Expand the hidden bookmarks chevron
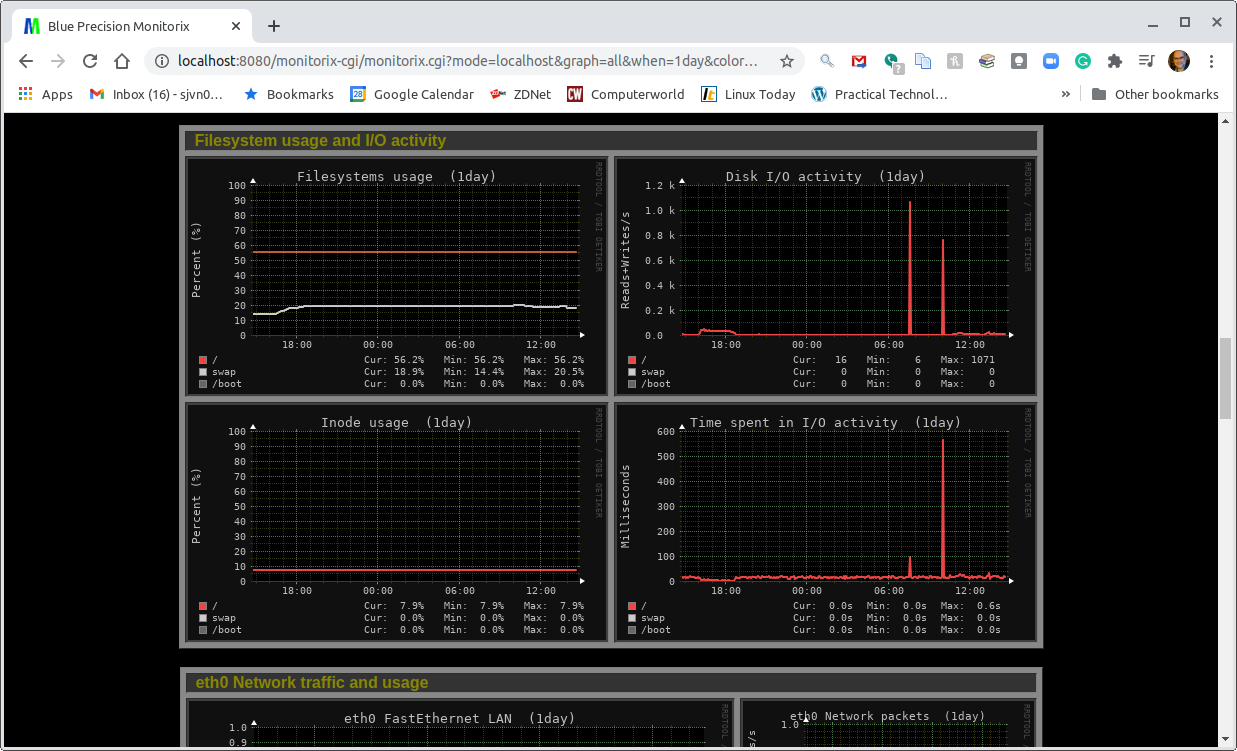The image size is (1237, 751). 1065,94
